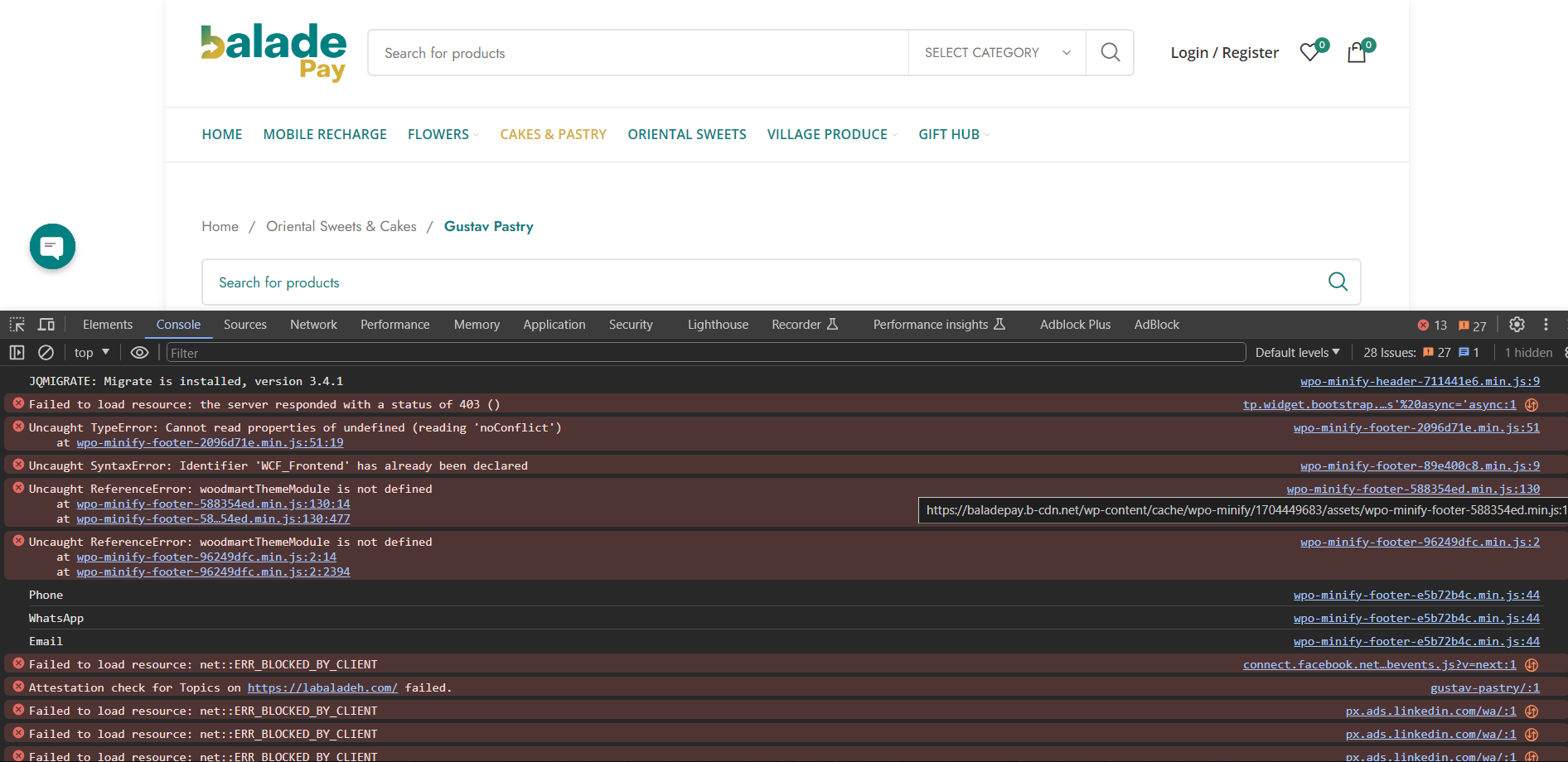Open stack link wpo-minify-footer-96249dfc.min.js:2:2394

[213, 571]
